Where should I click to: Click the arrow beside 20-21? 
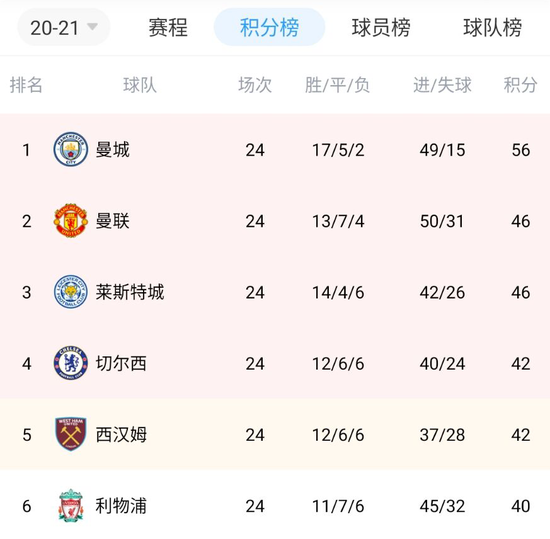click(x=92, y=27)
